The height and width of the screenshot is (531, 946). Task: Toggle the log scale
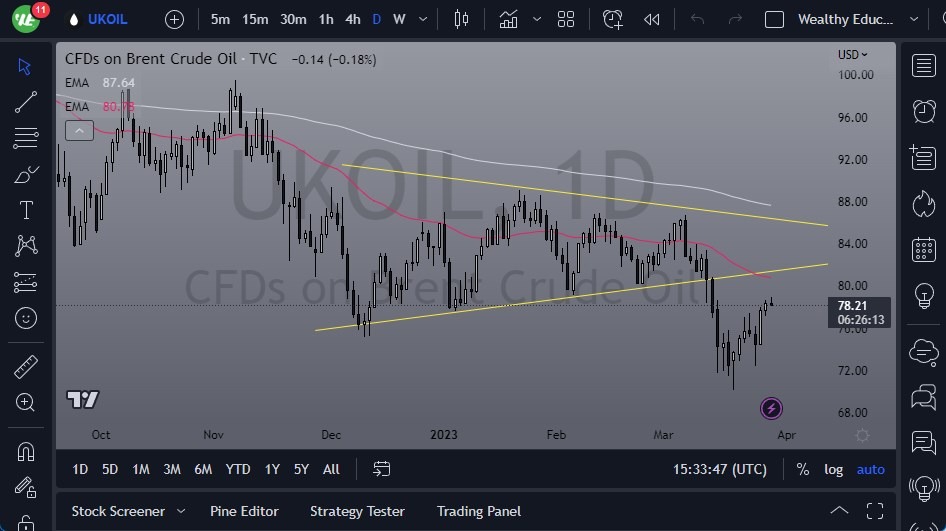tap(833, 469)
